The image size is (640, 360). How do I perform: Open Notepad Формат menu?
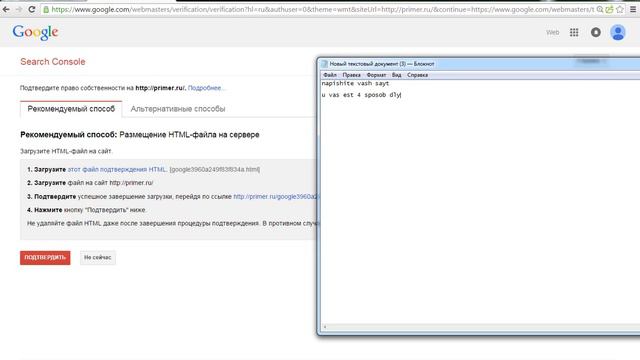click(376, 75)
